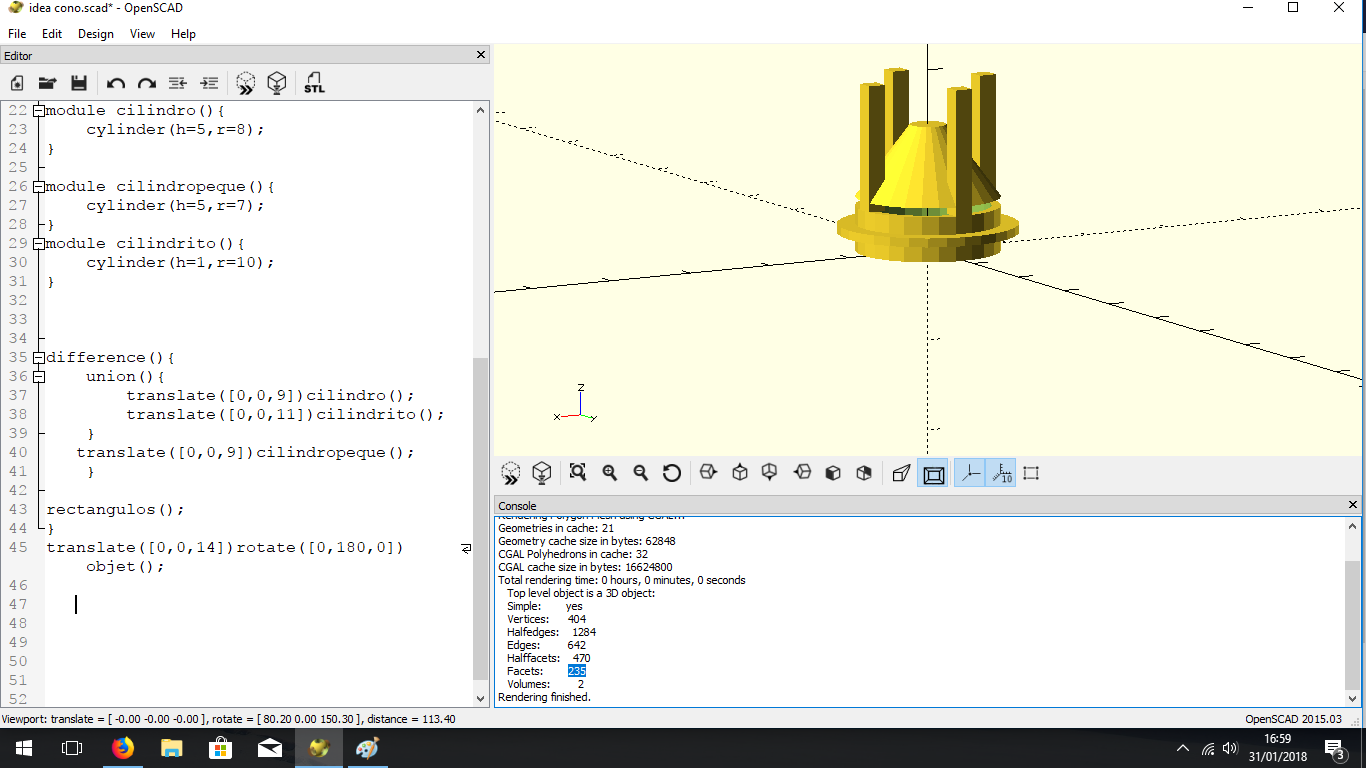Save the current scad file
The image size is (1366, 768).
click(79, 83)
